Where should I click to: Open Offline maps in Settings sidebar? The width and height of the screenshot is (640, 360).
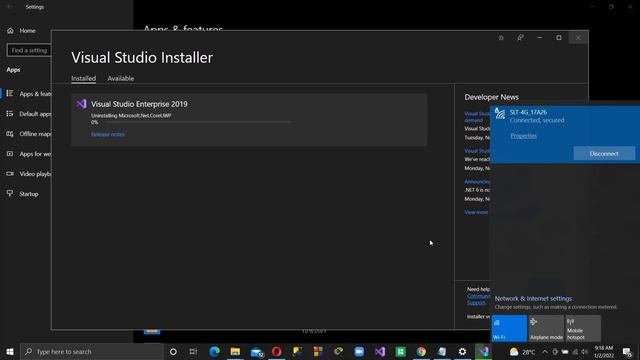[29, 133]
